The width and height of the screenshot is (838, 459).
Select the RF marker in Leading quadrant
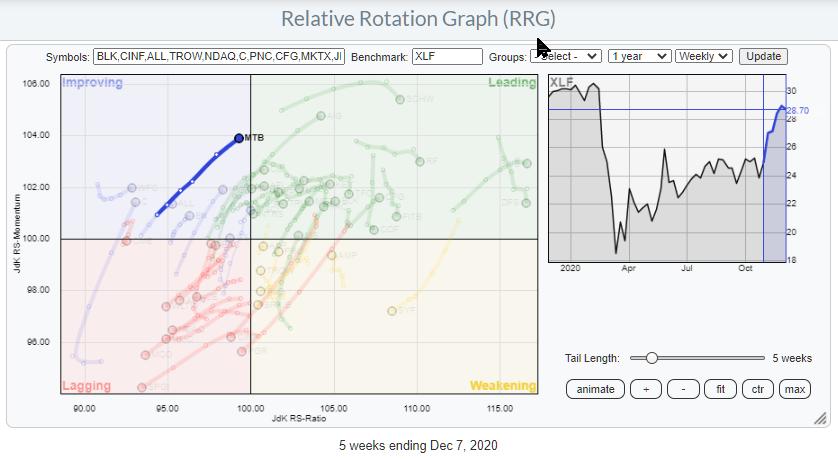coord(419,160)
